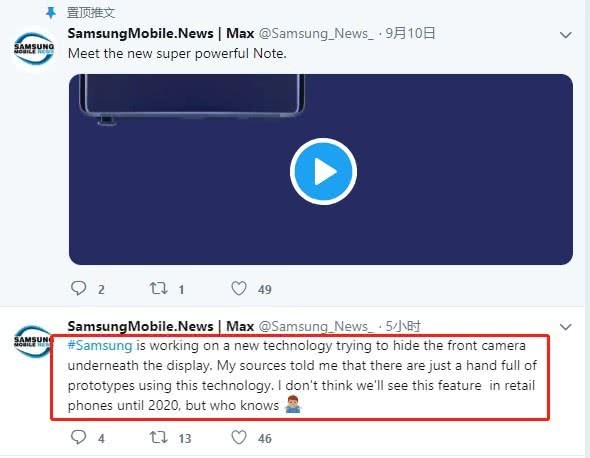
Task: Click the pushpin icon beside 置顶推文
Action: click(50, 13)
